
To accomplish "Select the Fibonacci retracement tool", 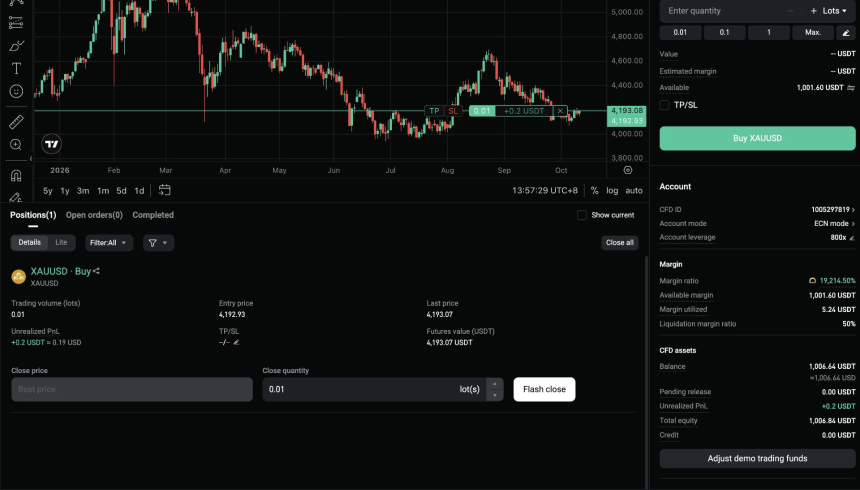I will tap(16, 22).
